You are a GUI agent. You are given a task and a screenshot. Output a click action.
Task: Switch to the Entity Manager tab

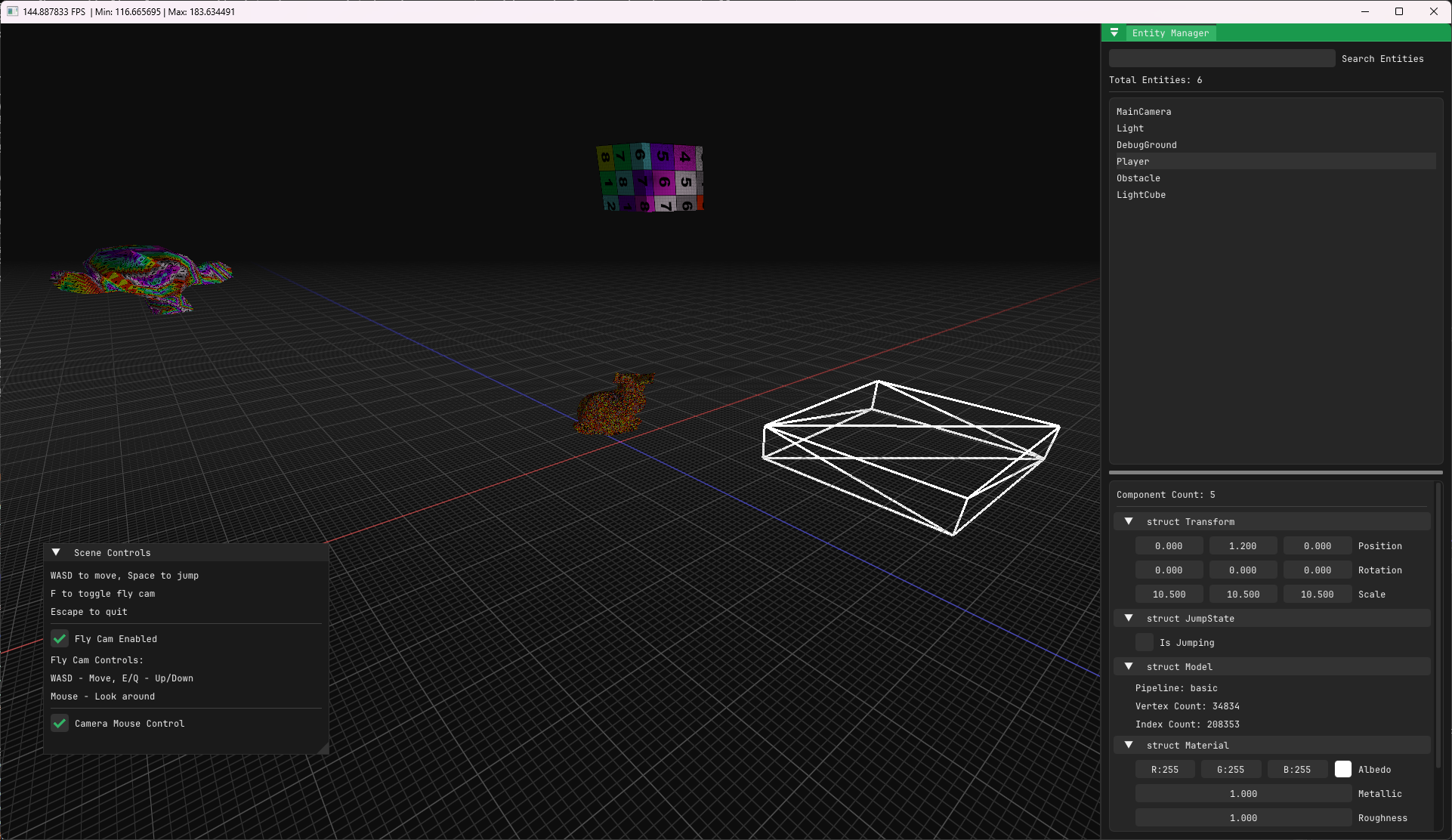[1169, 32]
